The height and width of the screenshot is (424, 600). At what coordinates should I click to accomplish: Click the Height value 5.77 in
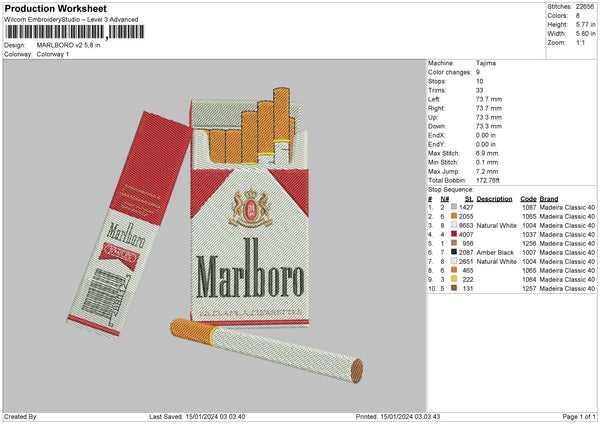pos(585,24)
